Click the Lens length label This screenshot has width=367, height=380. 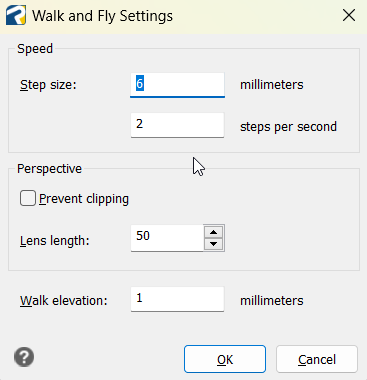(x=55, y=240)
